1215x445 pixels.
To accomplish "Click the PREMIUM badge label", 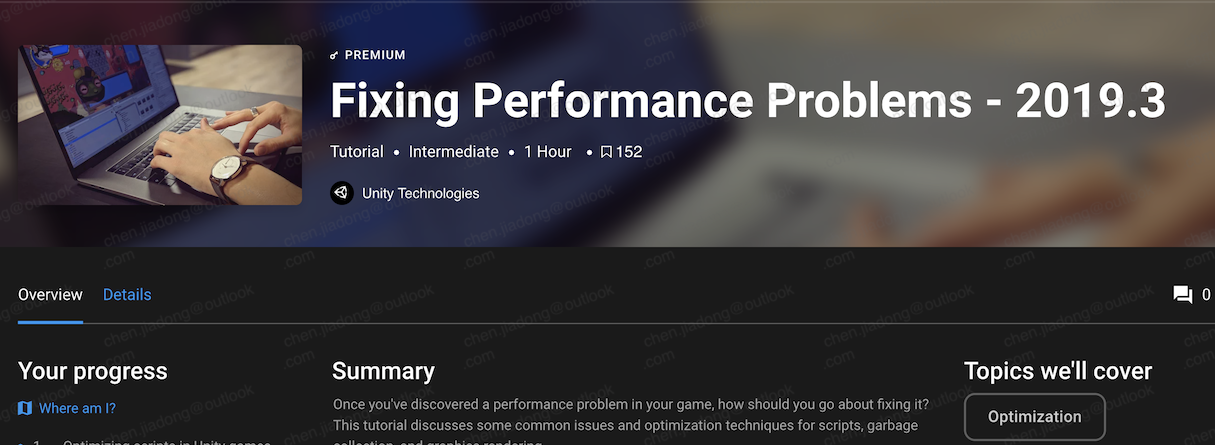I will click(375, 56).
